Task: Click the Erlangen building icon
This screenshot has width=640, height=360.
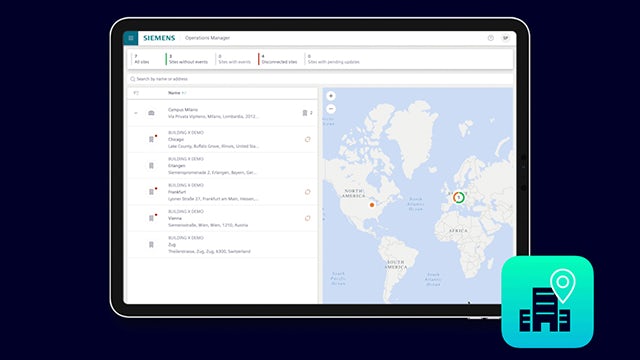Action: [151, 166]
